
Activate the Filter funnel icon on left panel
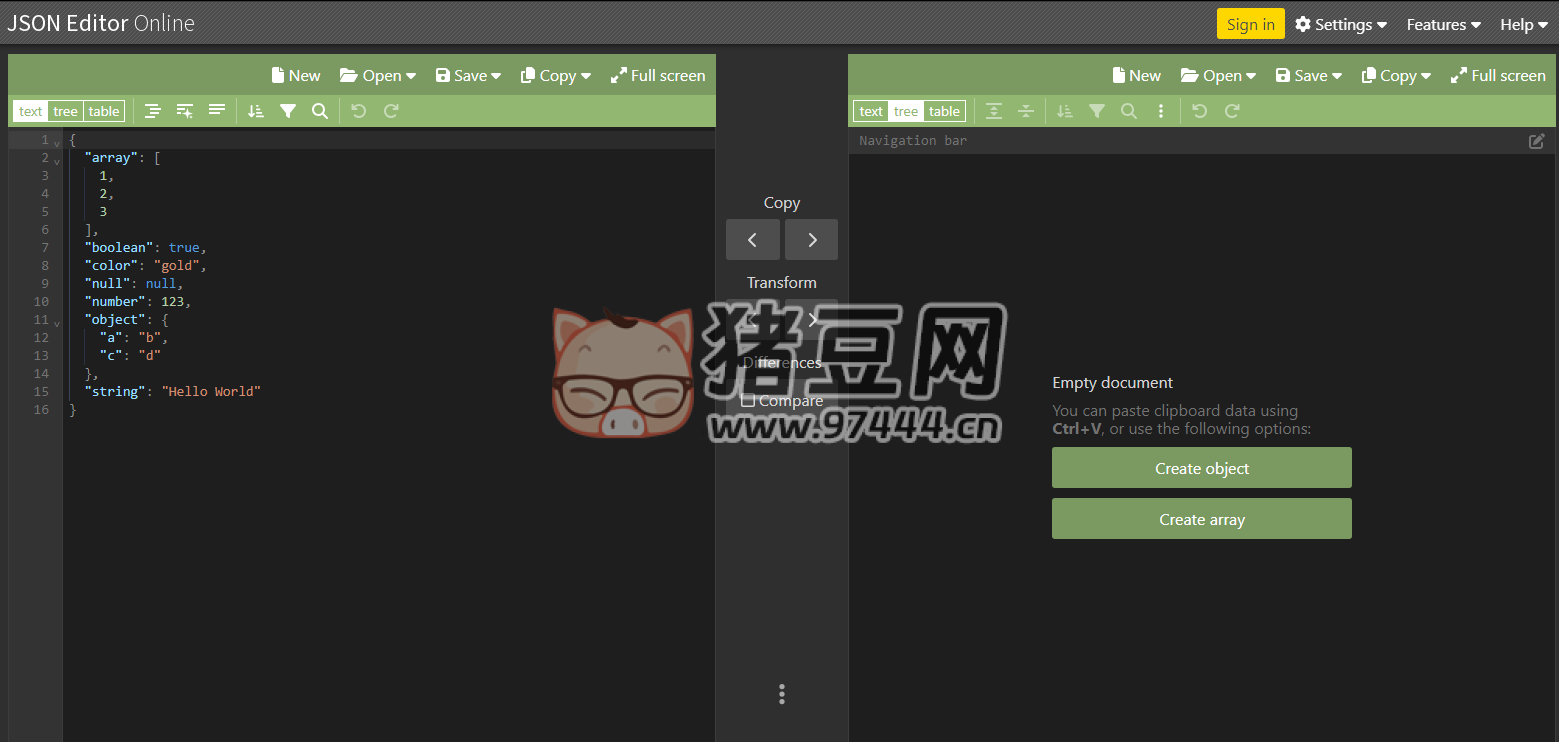288,110
